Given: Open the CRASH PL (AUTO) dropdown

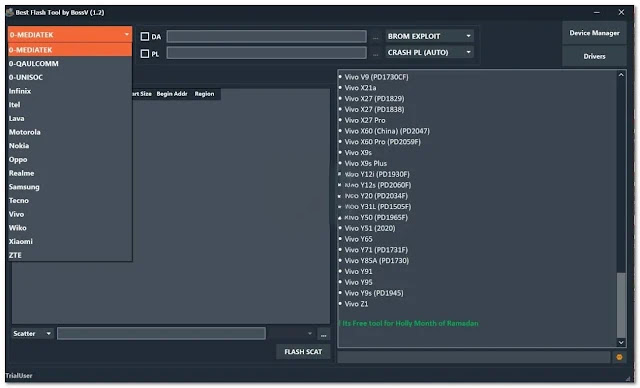Looking at the screenshot, I should 429,52.
